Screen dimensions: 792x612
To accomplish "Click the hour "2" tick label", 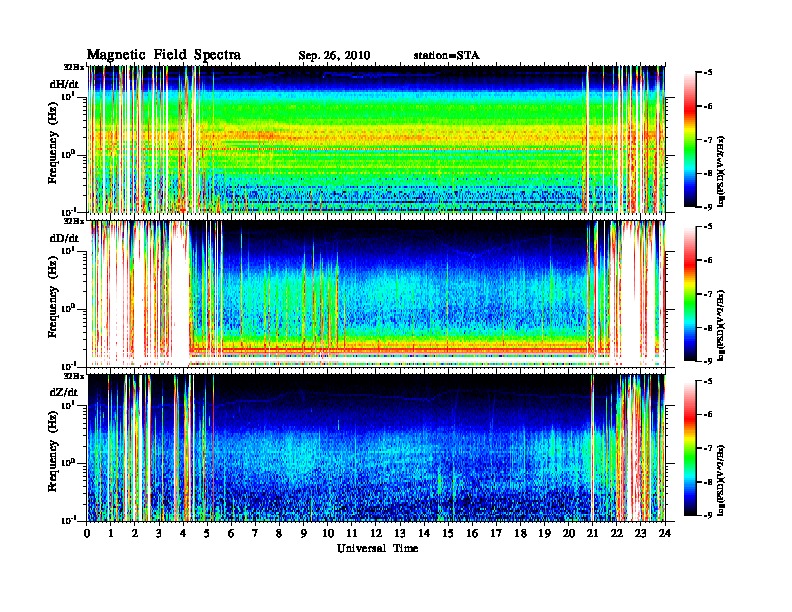I will 135,533.
